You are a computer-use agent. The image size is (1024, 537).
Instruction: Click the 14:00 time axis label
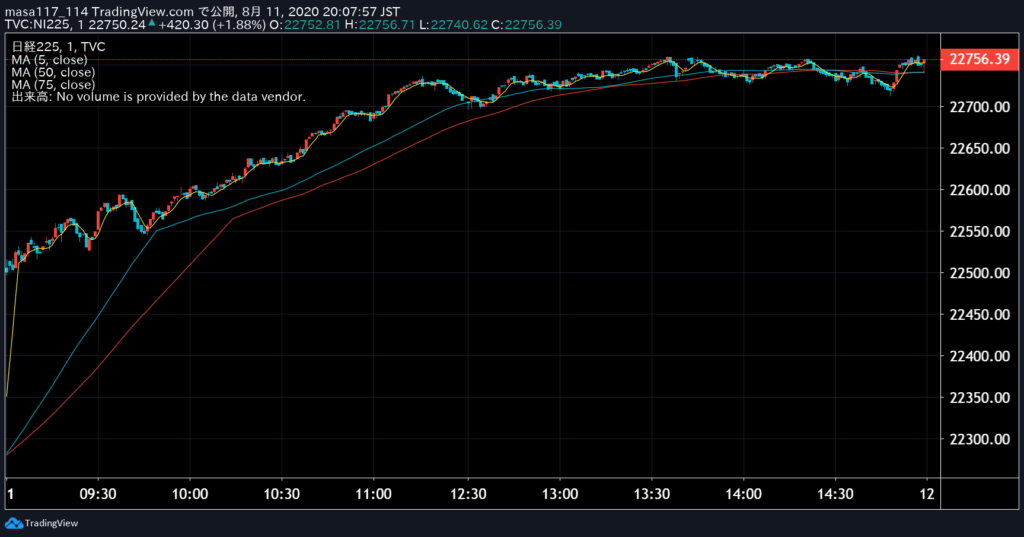(x=744, y=494)
